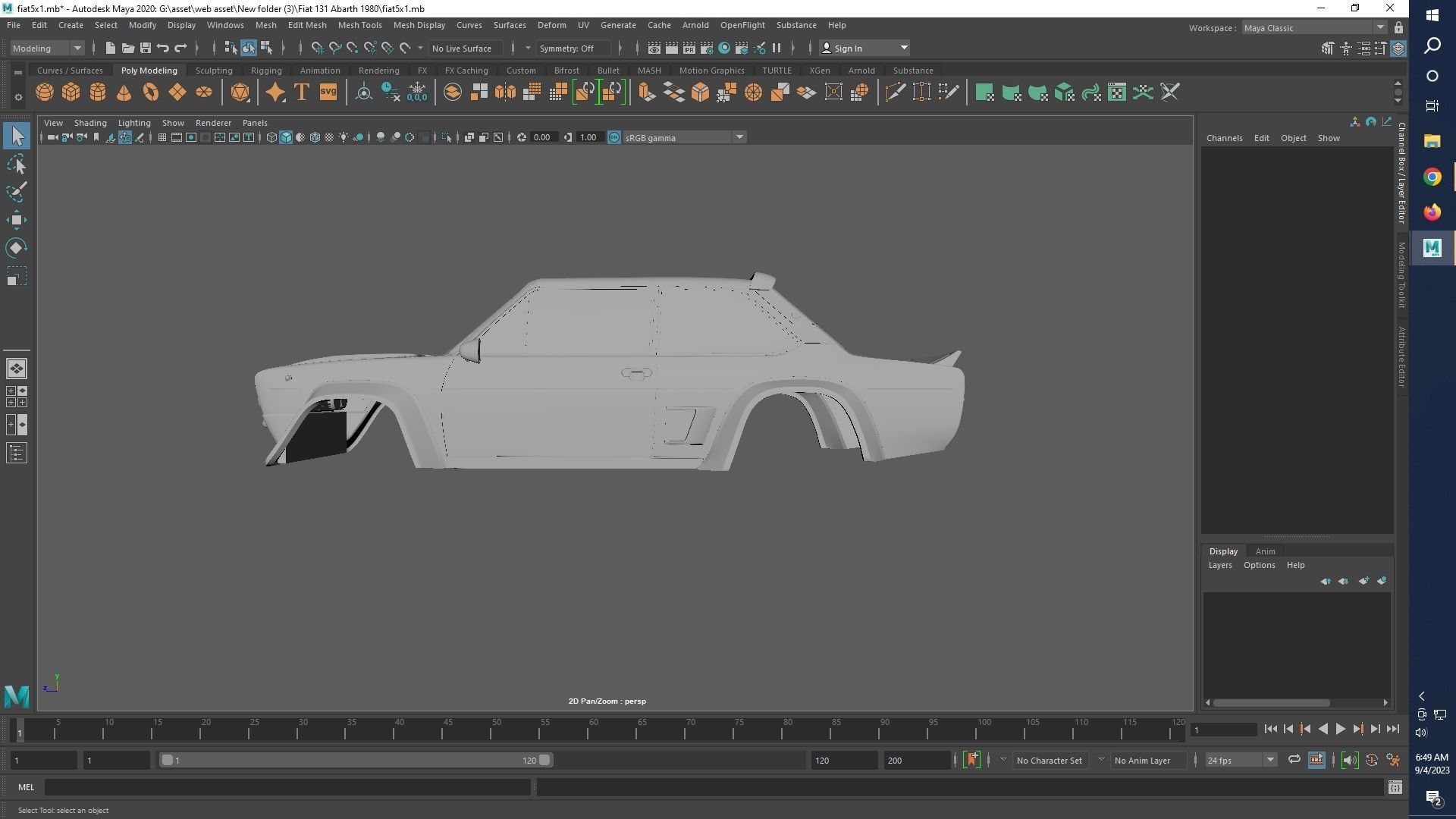Image resolution: width=1456 pixels, height=819 pixels.
Task: Toggle the color management ON button
Action: tap(614, 137)
